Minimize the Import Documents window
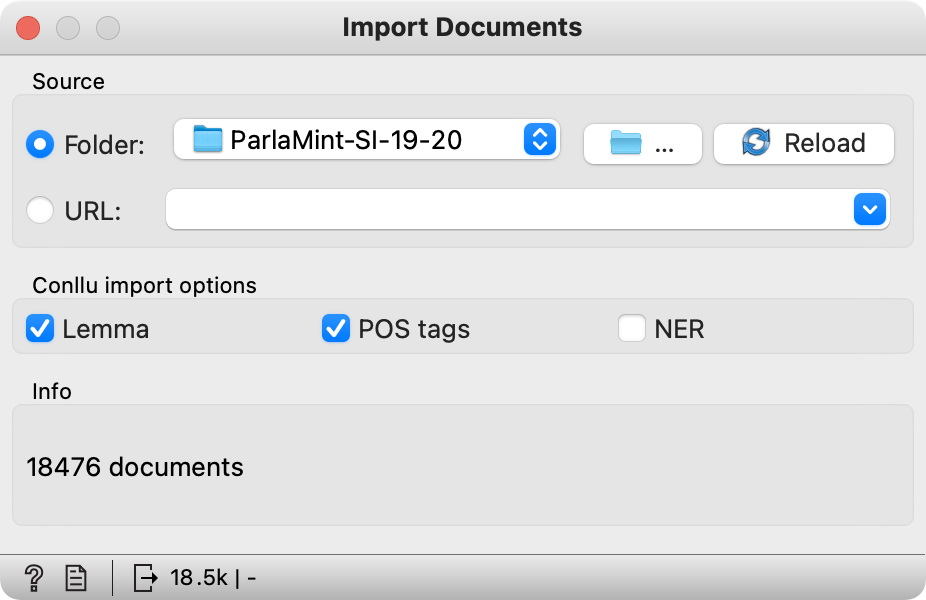926x600 pixels. pyautogui.click(x=68, y=27)
